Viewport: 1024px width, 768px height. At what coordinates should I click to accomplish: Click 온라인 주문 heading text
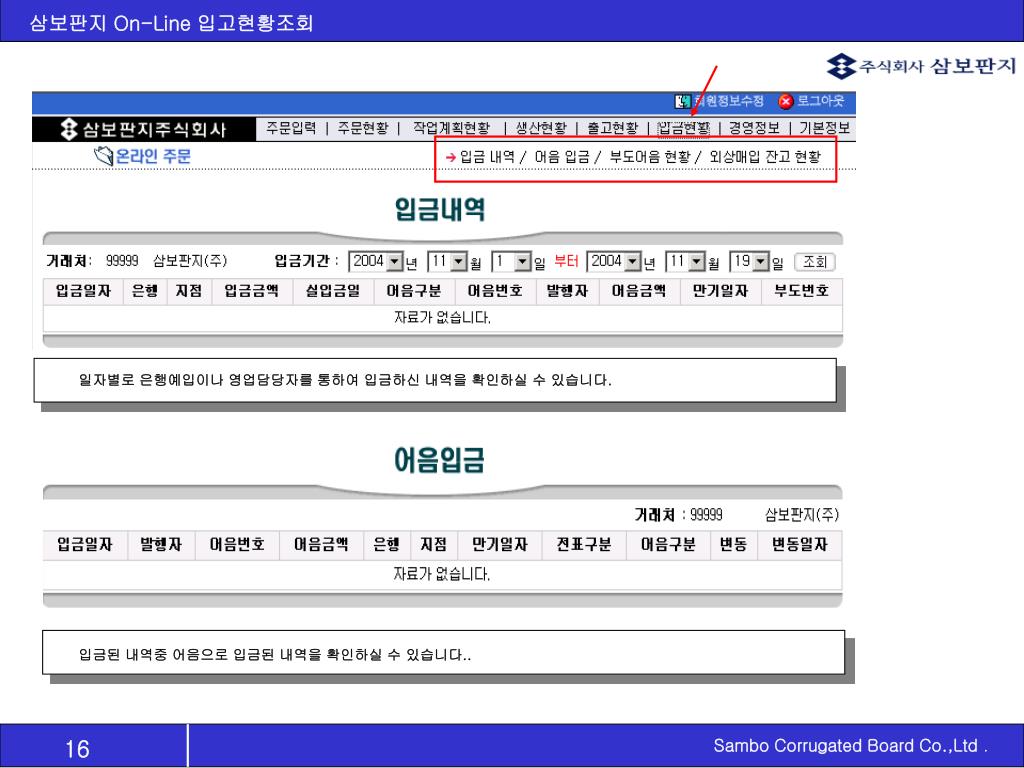pyautogui.click(x=153, y=157)
